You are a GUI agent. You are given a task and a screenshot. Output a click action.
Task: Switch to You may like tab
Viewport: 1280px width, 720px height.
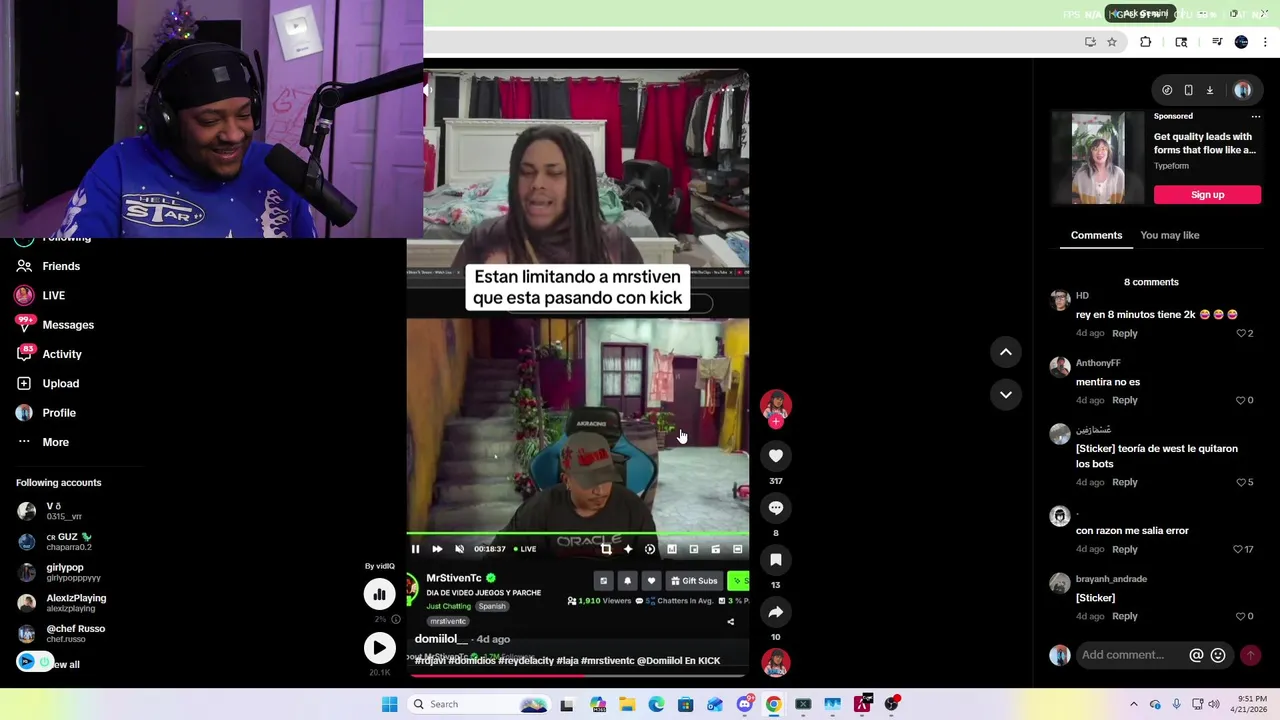(x=1169, y=235)
